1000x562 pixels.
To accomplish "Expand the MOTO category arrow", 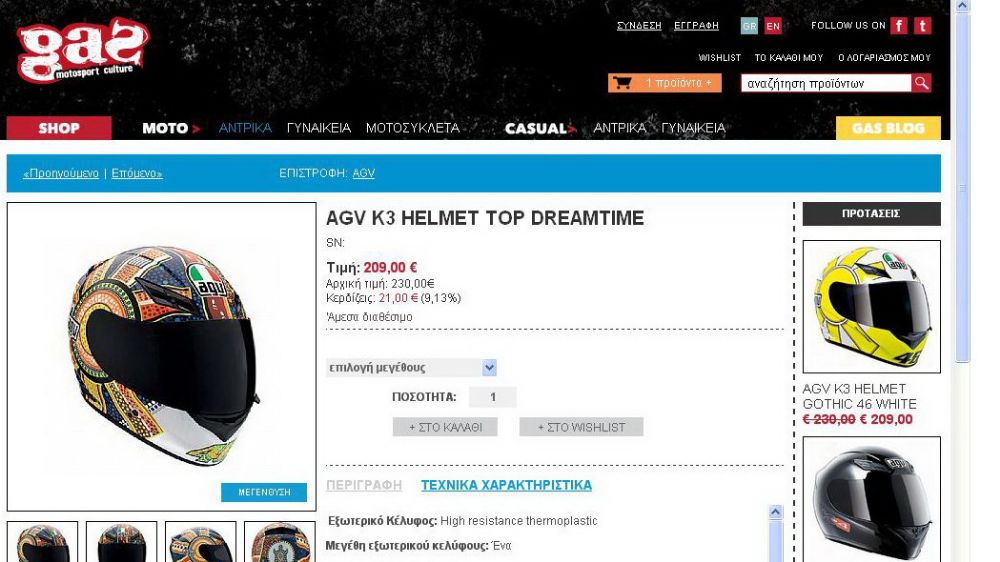I will click(x=196, y=129).
